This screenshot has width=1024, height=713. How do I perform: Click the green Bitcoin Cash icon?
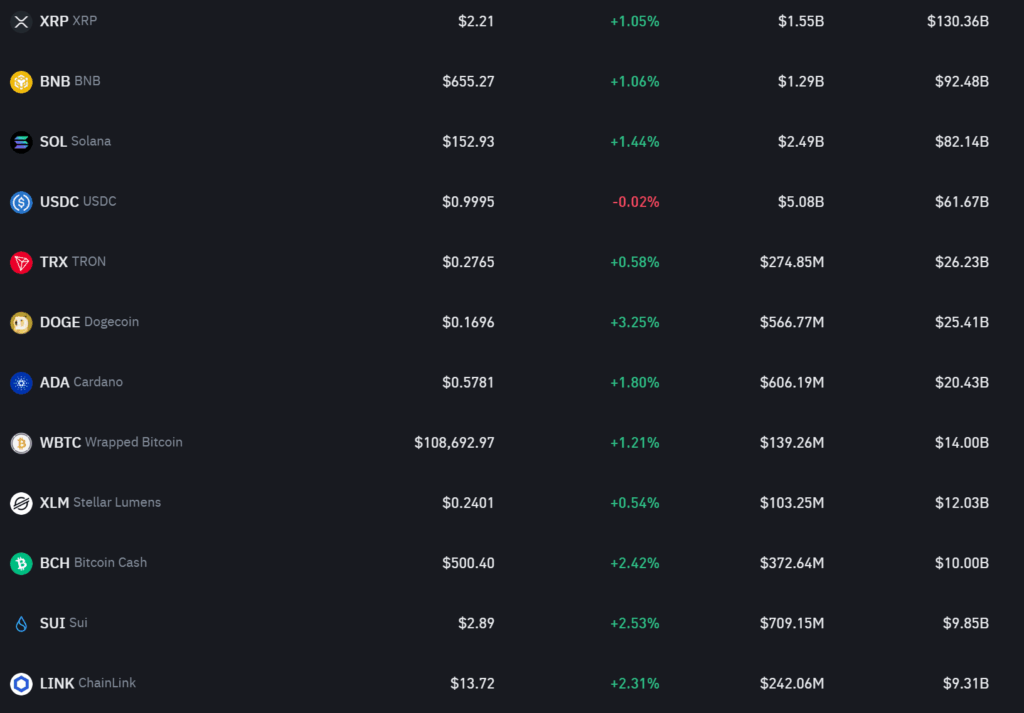21,563
